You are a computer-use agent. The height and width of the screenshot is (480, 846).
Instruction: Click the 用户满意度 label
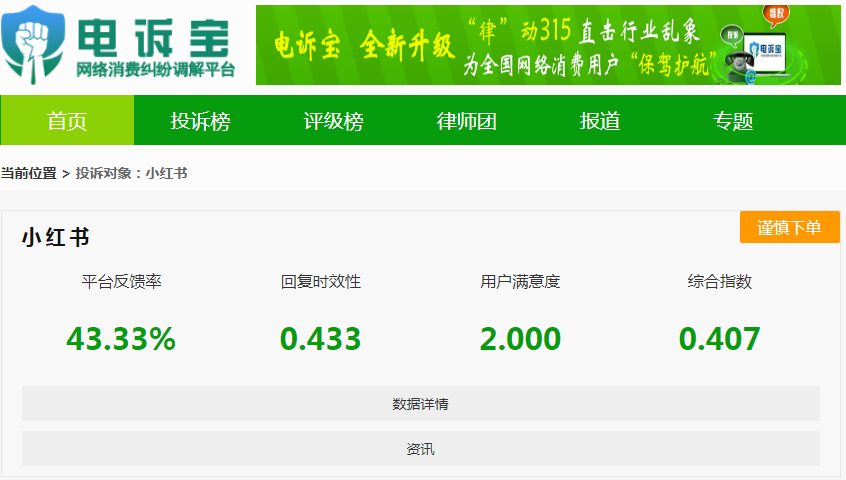(520, 282)
